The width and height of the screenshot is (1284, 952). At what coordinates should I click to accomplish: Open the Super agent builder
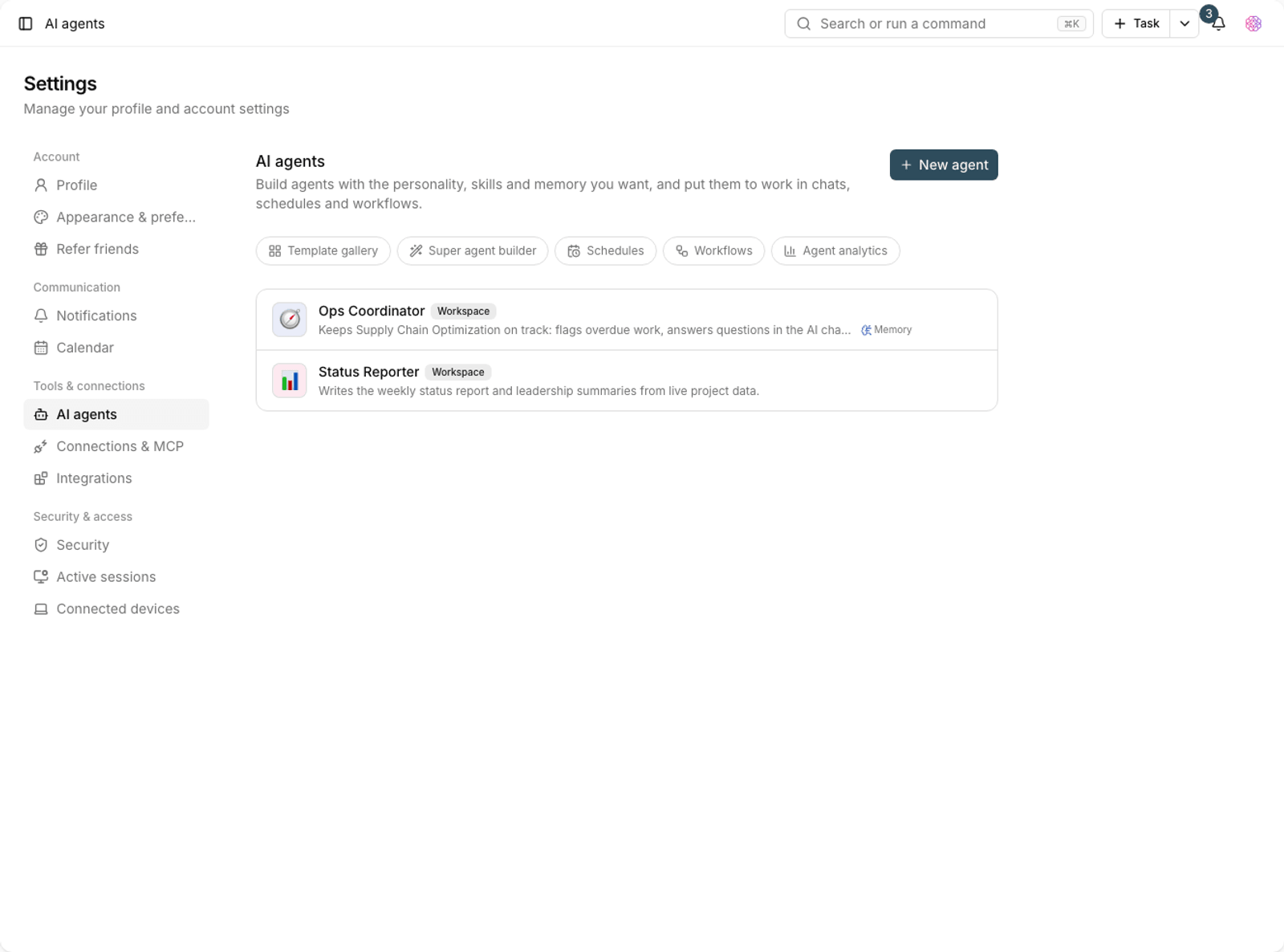[473, 251]
